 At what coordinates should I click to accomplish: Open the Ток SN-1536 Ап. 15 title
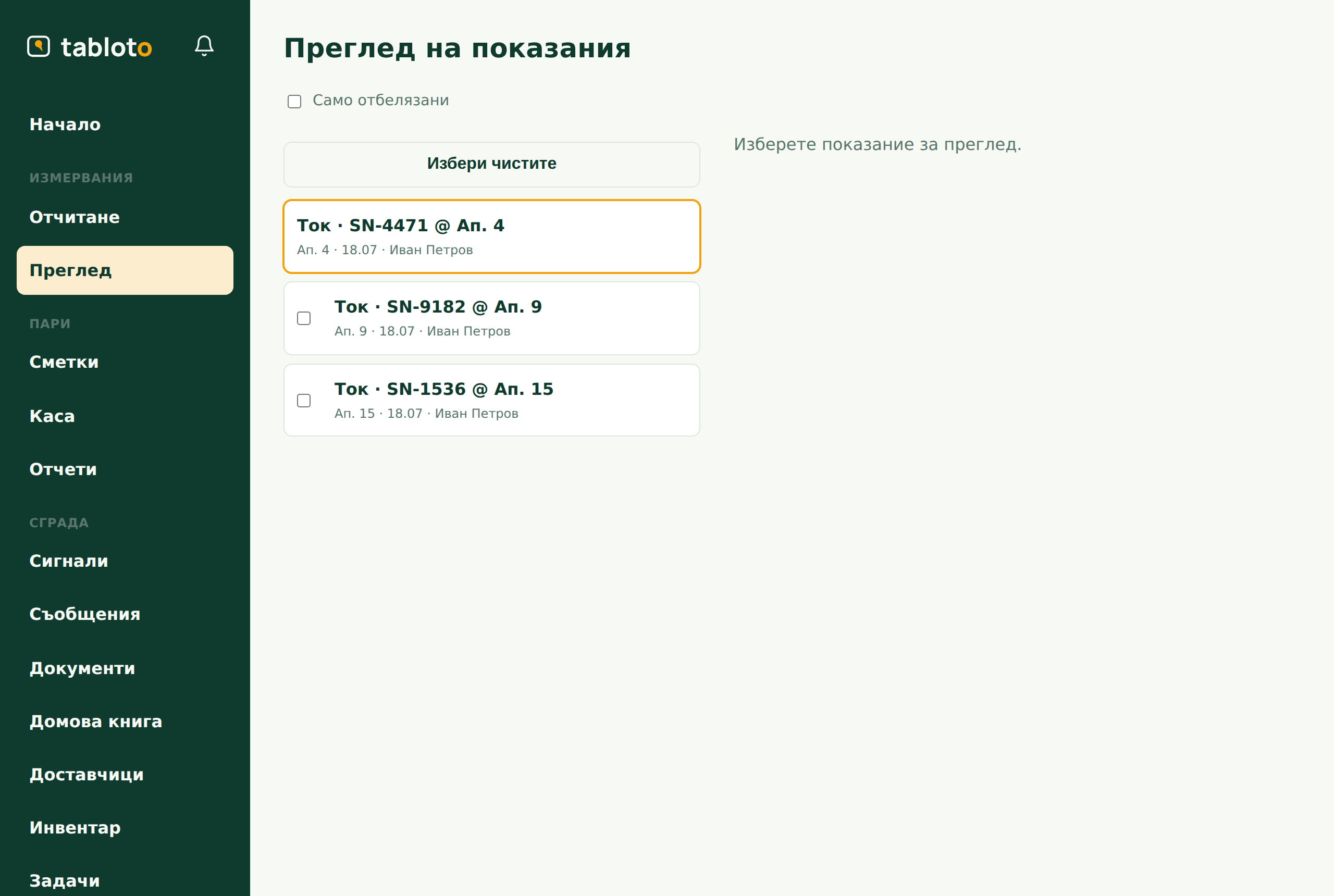(x=443, y=389)
